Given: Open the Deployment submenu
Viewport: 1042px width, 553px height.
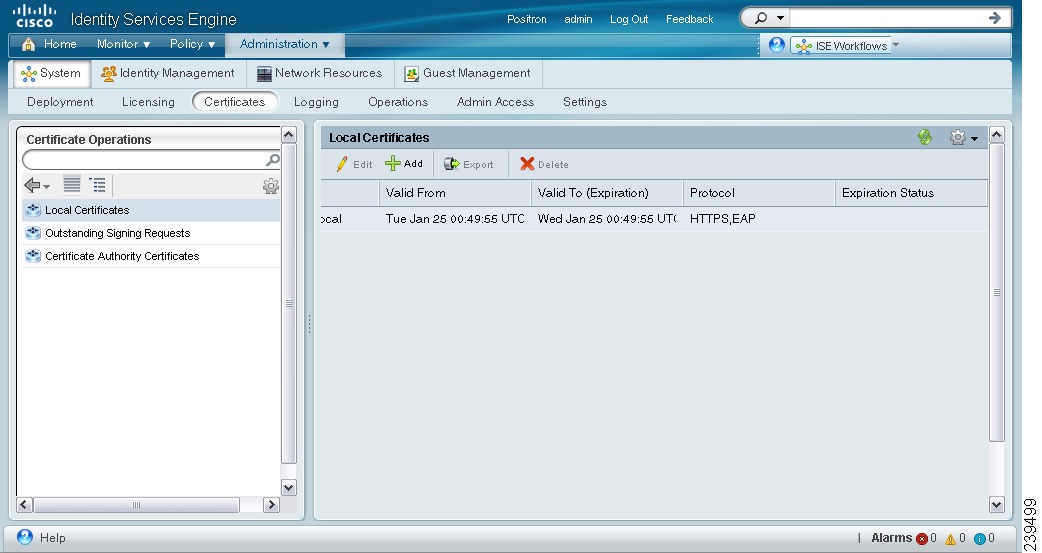Looking at the screenshot, I should [x=60, y=102].
